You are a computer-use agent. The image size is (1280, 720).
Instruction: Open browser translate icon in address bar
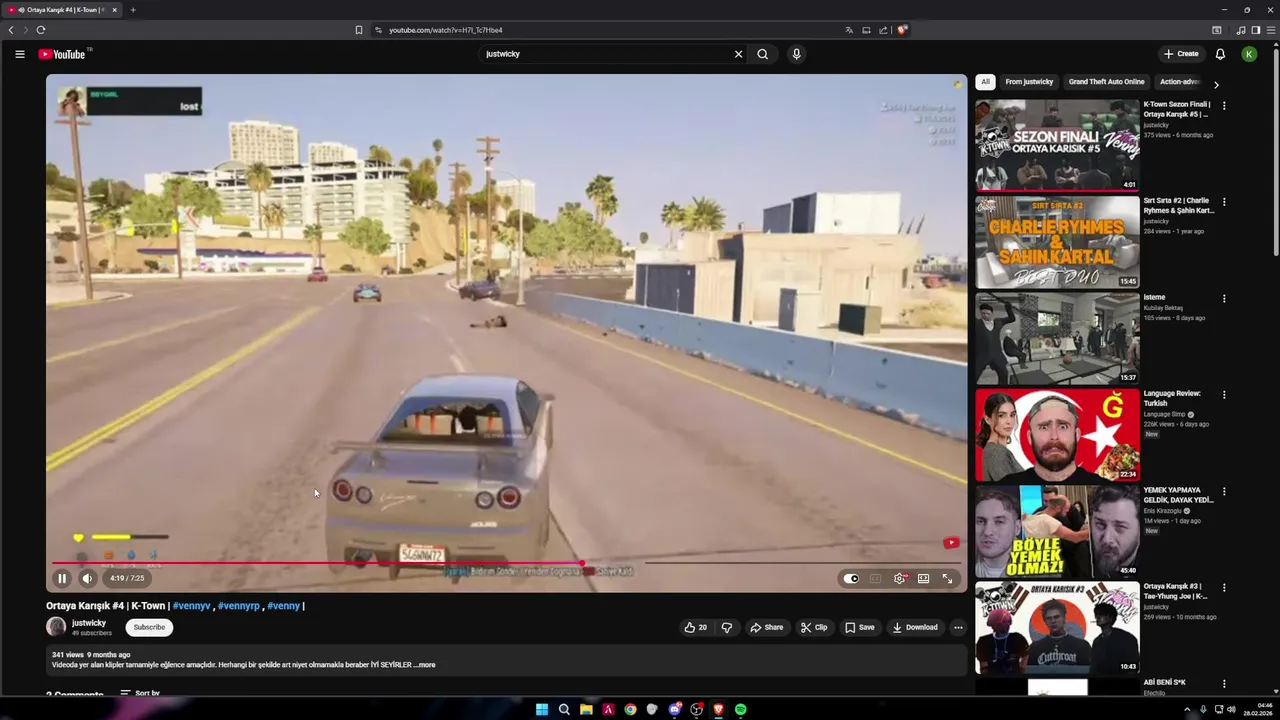[849, 30]
